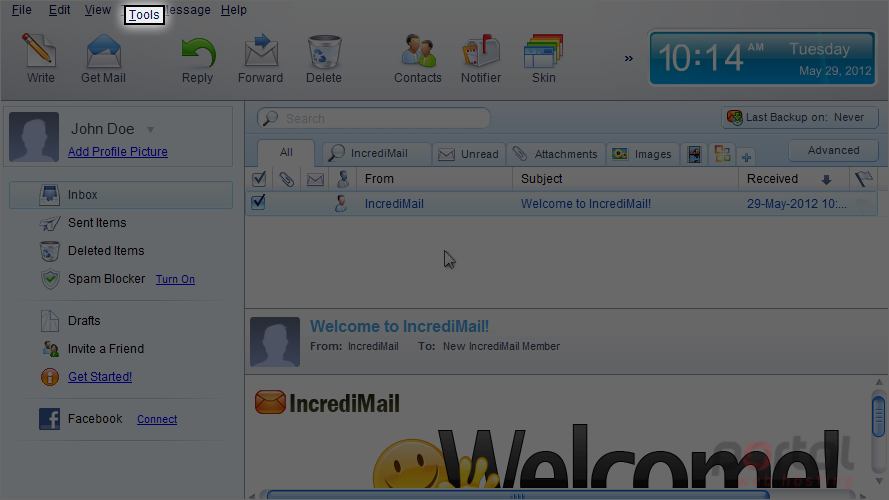
Task: Switch to the Unread tab
Action: (x=469, y=154)
